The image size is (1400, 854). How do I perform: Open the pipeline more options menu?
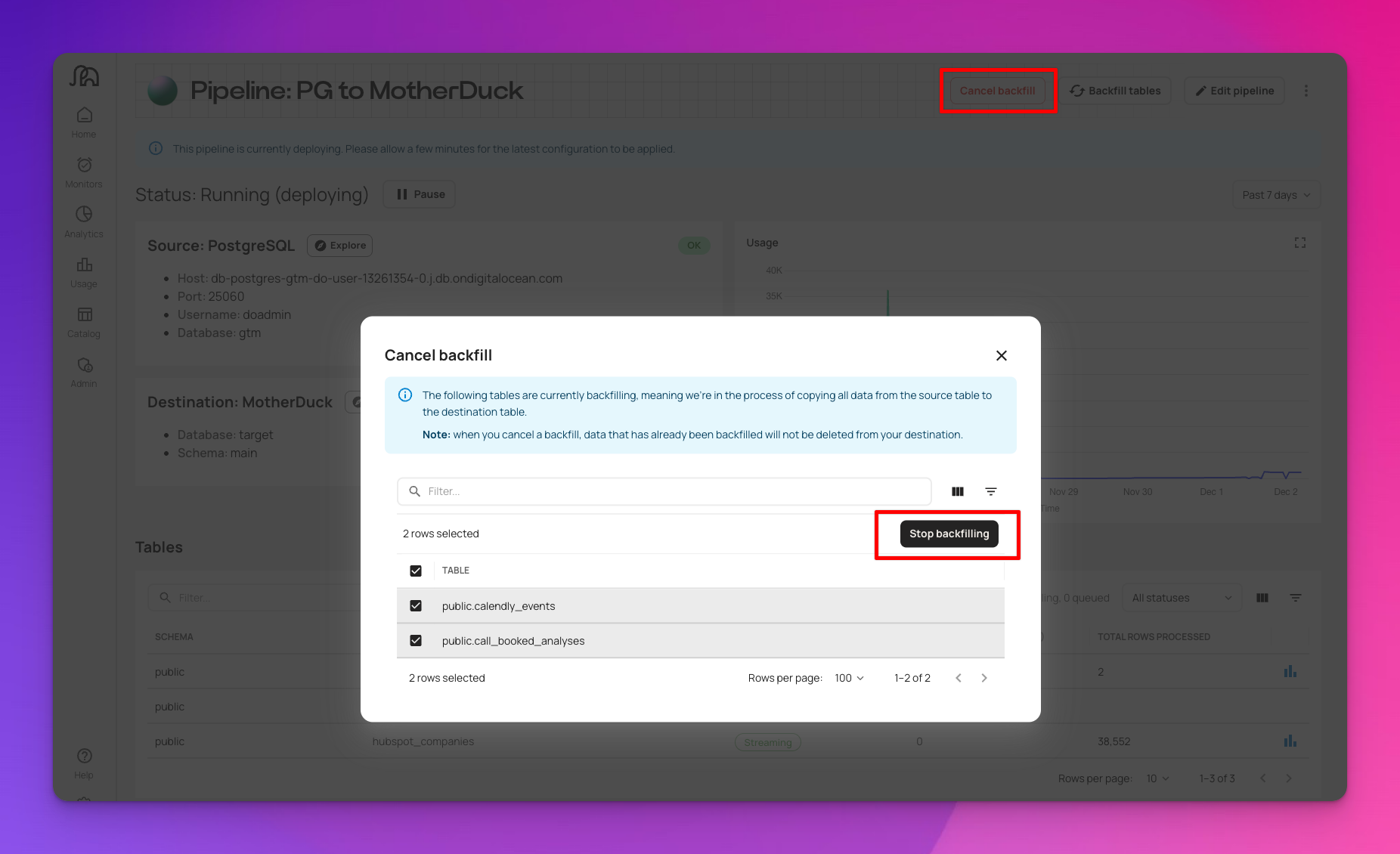pos(1306,91)
